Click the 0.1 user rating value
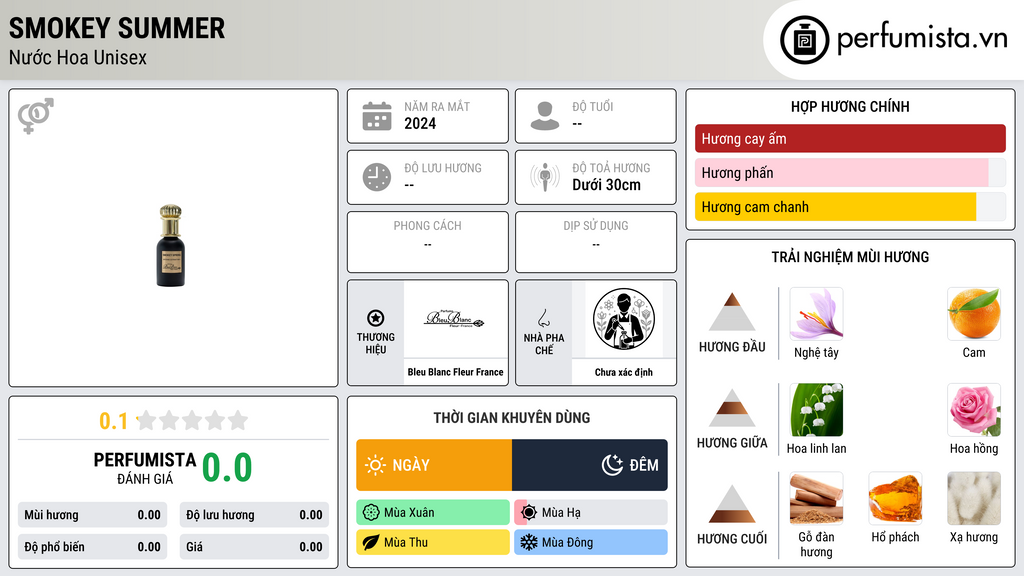 click(113, 421)
